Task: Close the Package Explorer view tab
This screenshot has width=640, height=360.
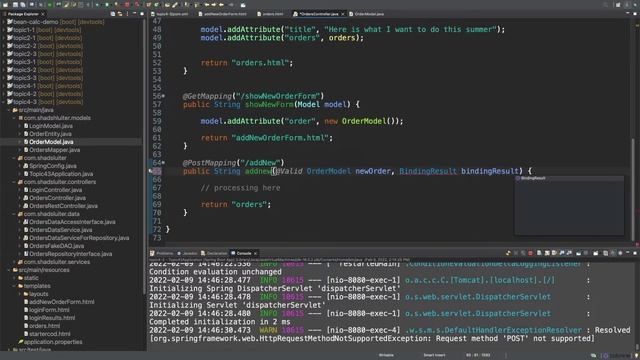Action: [x=42, y=14]
